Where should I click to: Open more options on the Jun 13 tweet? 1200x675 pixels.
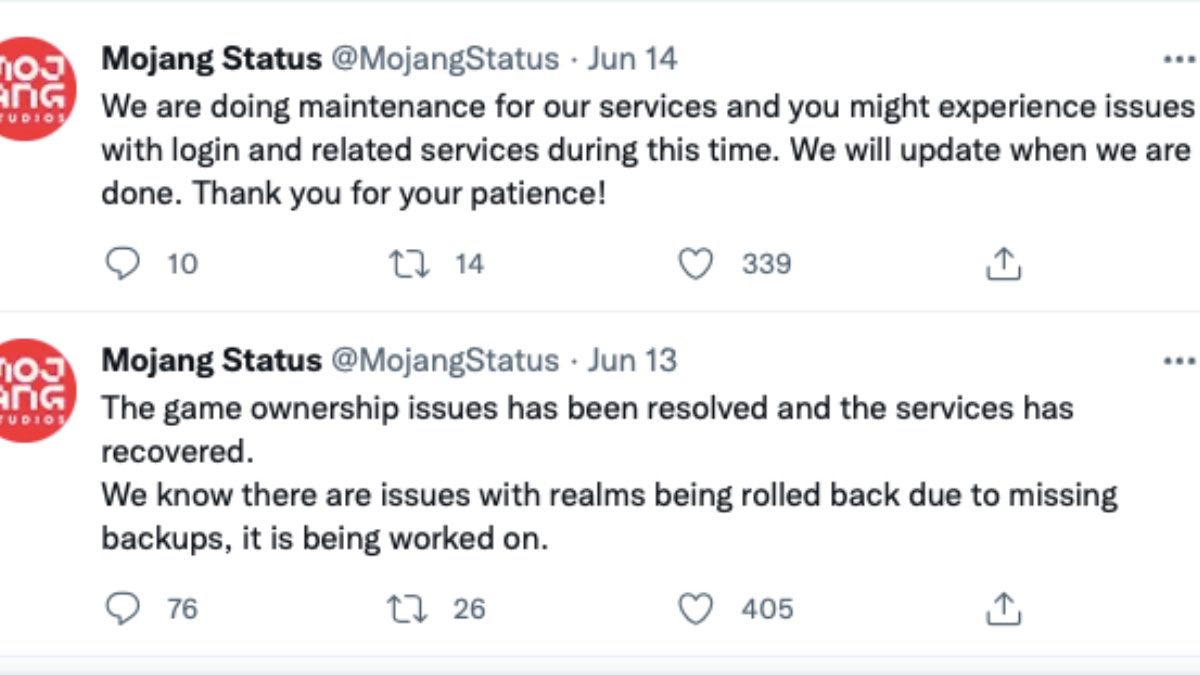tap(1180, 360)
